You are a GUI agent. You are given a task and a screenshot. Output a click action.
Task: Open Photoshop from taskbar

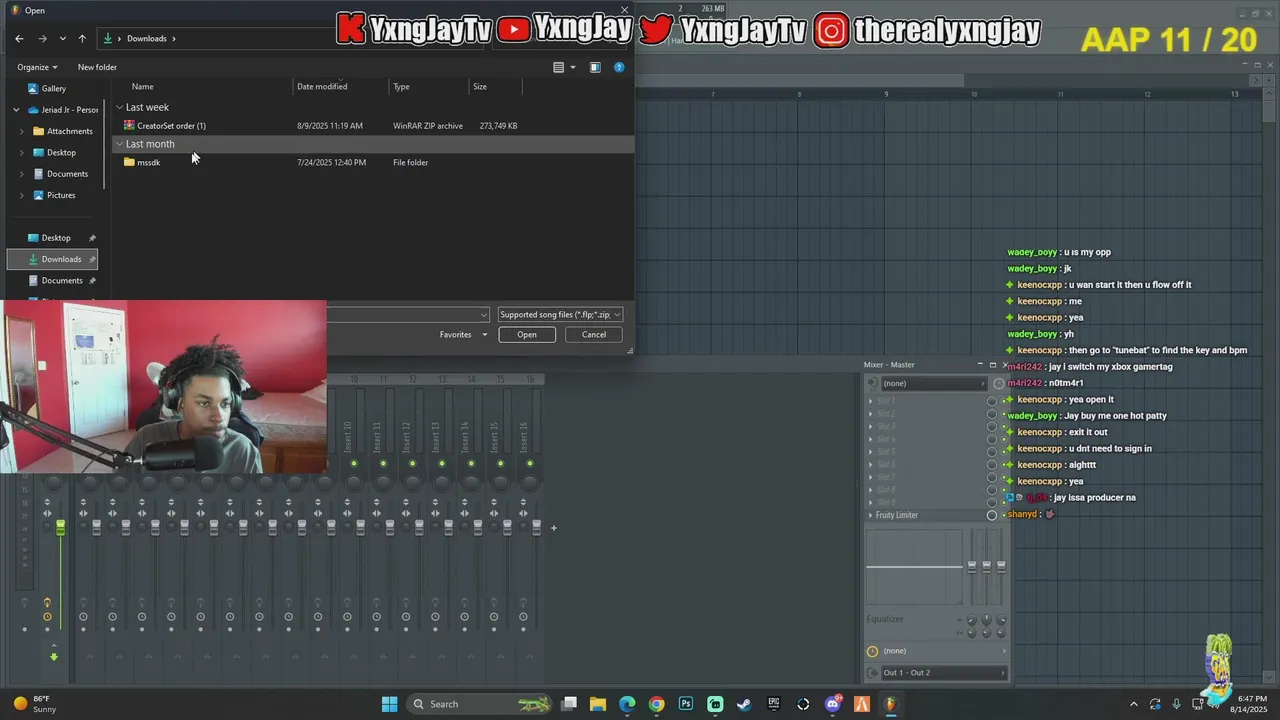tap(686, 704)
